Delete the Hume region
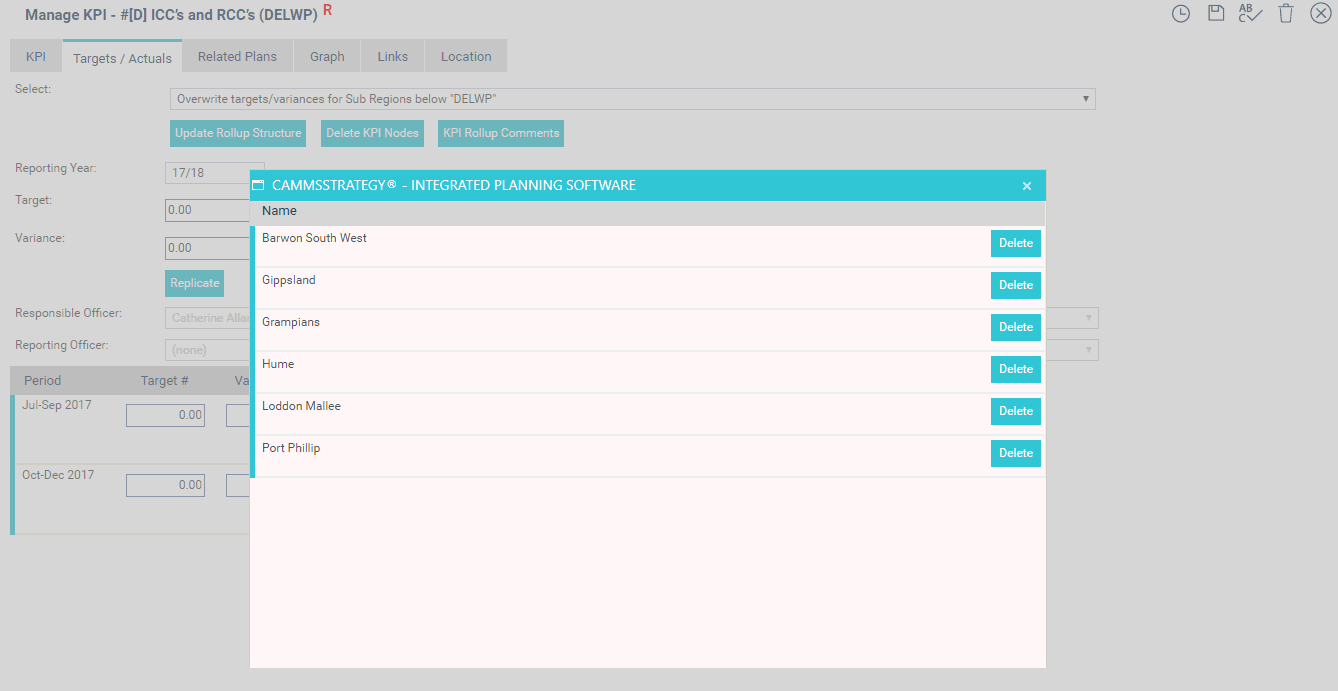 (x=1015, y=369)
